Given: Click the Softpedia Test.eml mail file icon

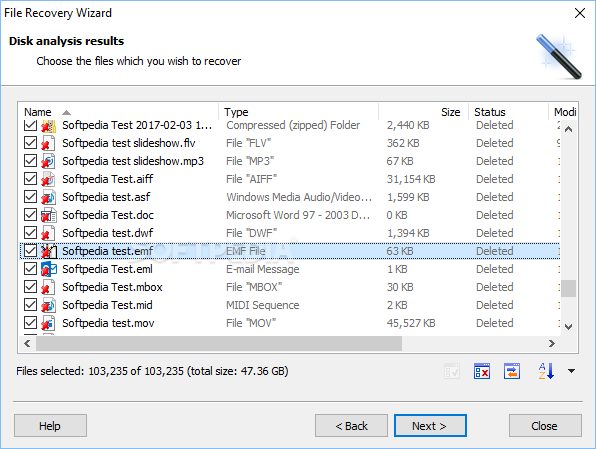Looking at the screenshot, I should click(49, 269).
